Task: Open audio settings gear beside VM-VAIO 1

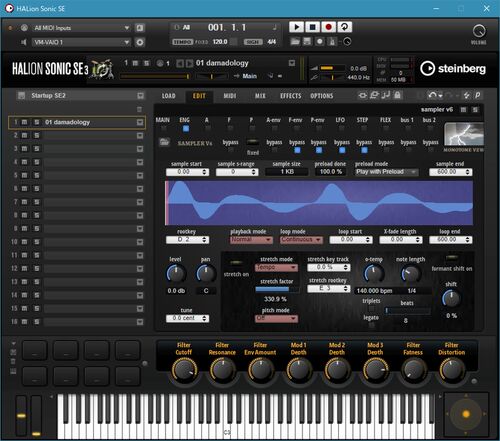Action: (140, 42)
